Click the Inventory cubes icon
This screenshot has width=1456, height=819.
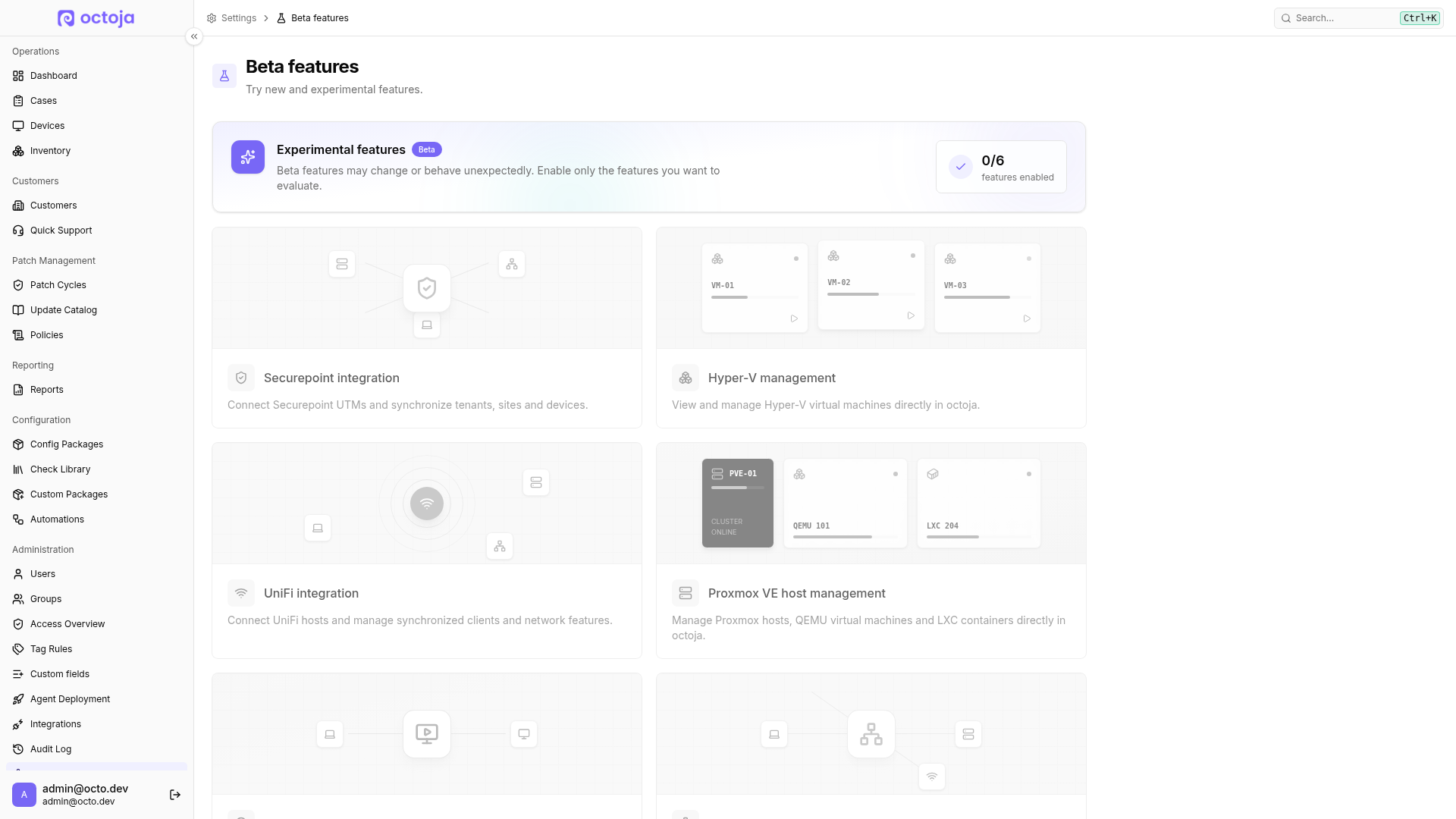coord(18,151)
